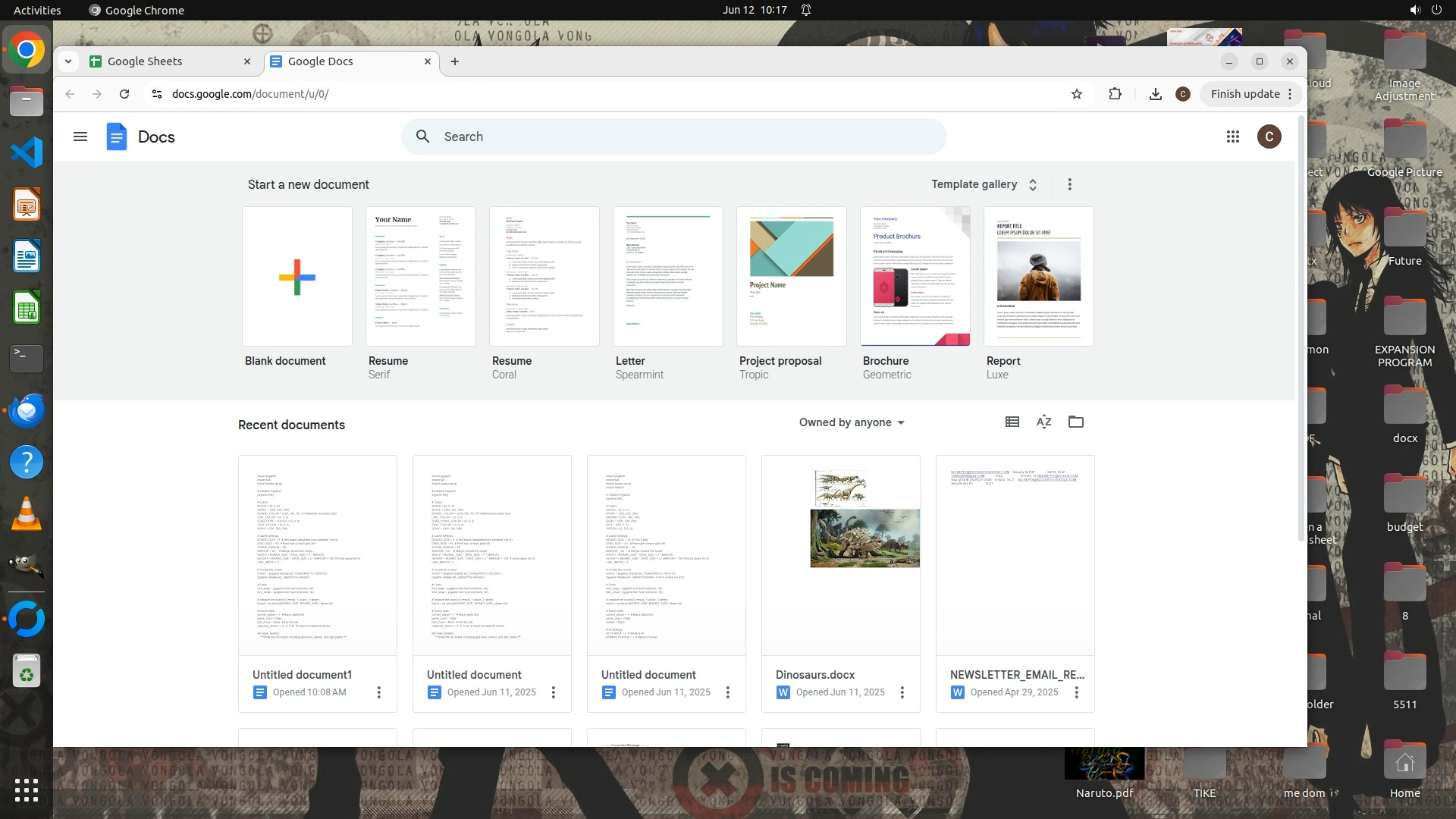This screenshot has width=1456, height=819.
Task: Click the Finish update button
Action: click(1244, 94)
